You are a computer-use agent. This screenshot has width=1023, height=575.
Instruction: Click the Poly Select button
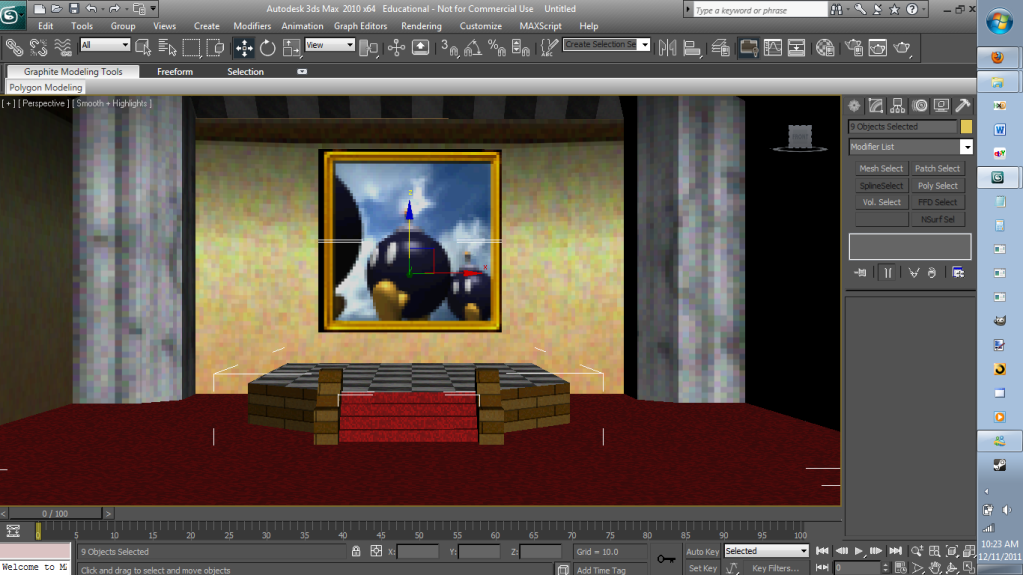click(938, 185)
